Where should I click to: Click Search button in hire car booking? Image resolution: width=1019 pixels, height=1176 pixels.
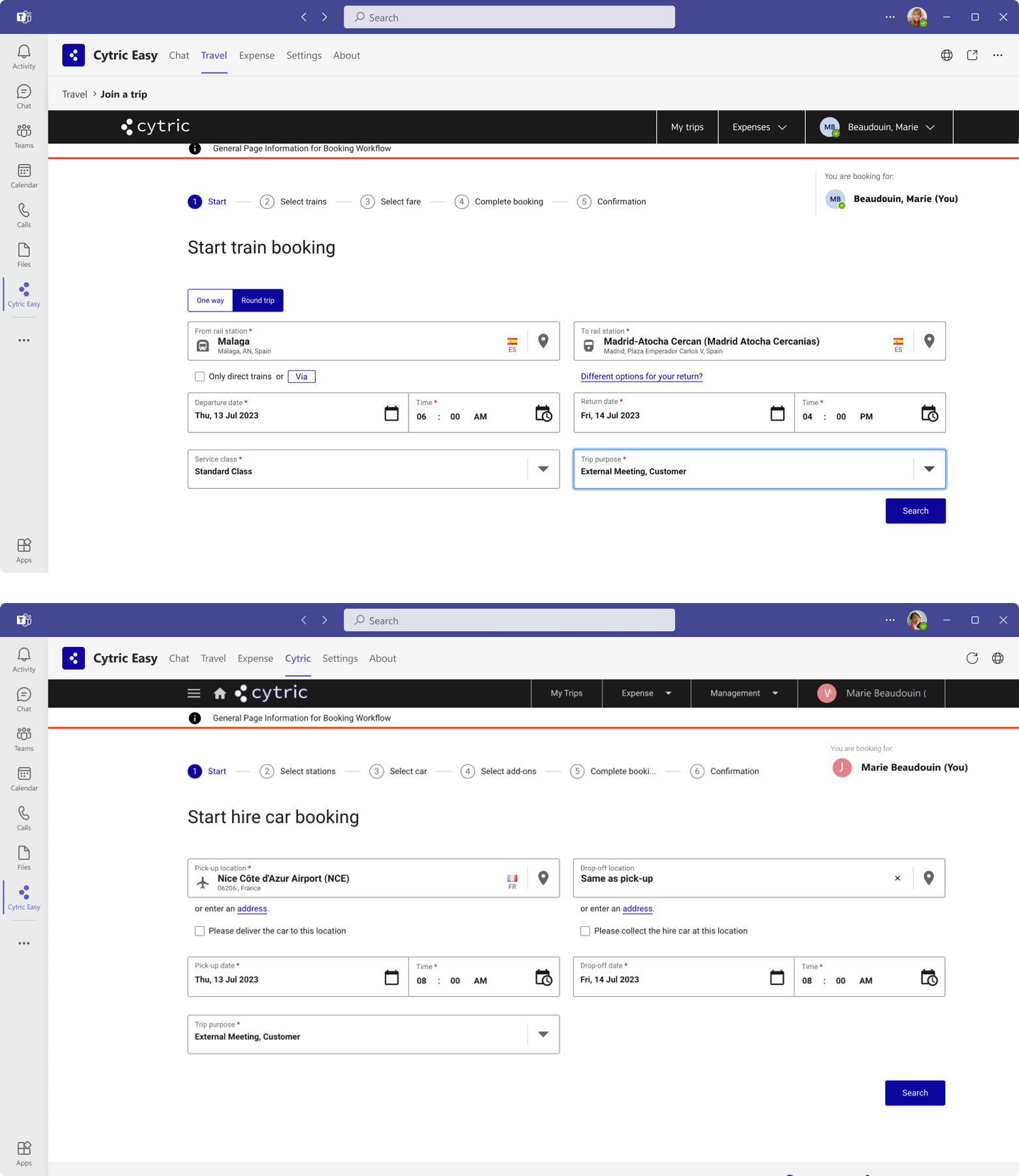pos(914,1093)
